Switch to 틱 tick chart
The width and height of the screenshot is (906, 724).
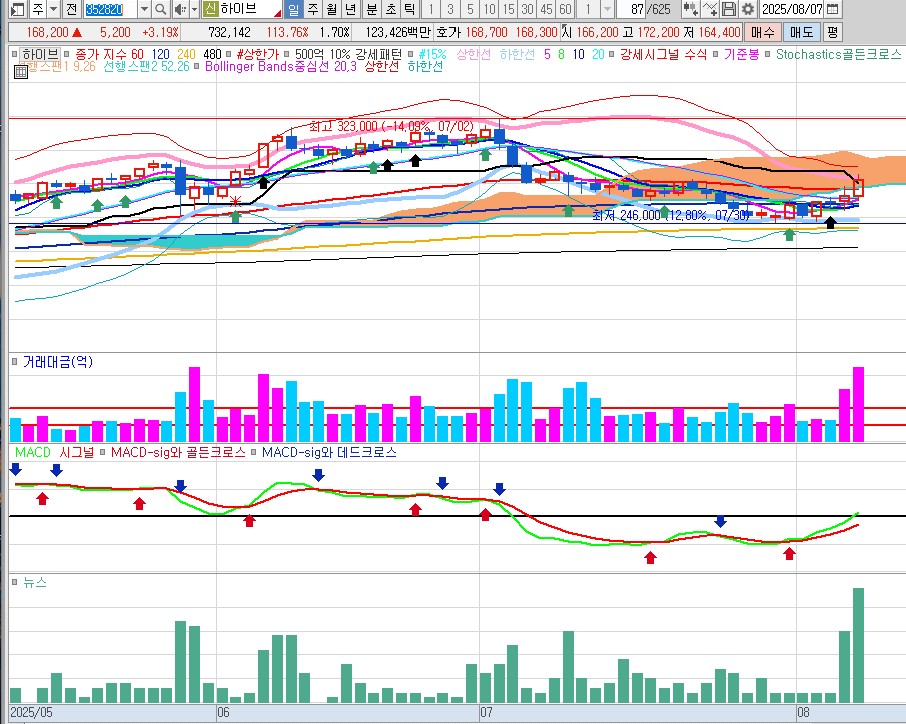(x=409, y=9)
